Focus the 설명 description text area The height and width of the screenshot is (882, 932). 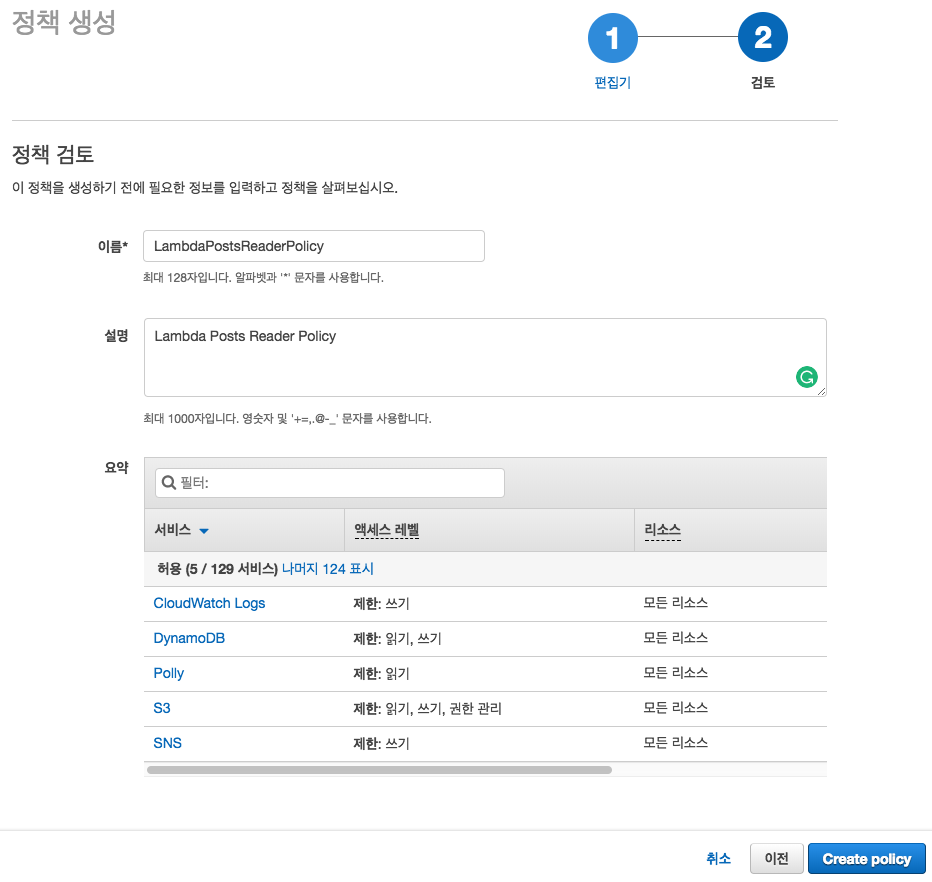(485, 357)
